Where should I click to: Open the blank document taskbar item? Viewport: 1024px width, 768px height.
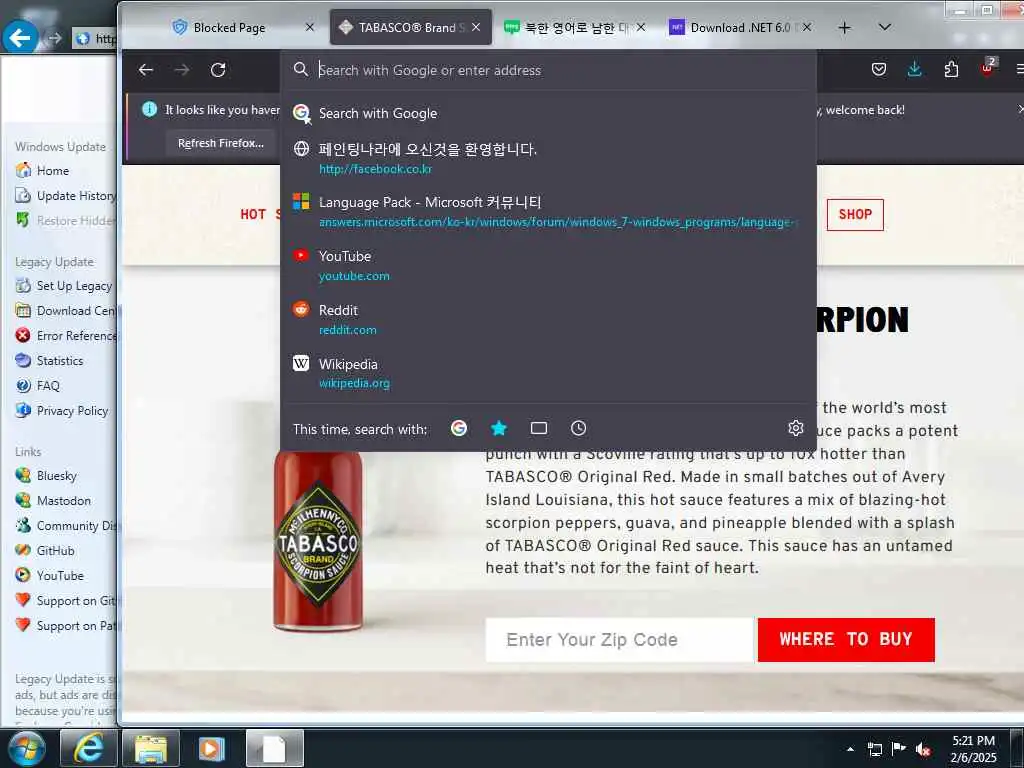274,748
